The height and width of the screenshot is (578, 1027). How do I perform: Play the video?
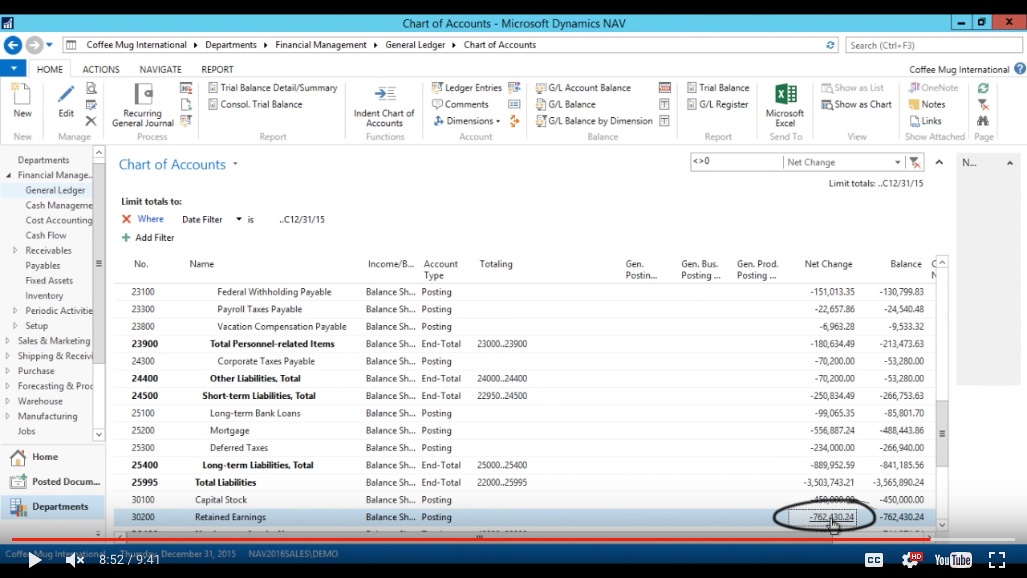click(34, 560)
